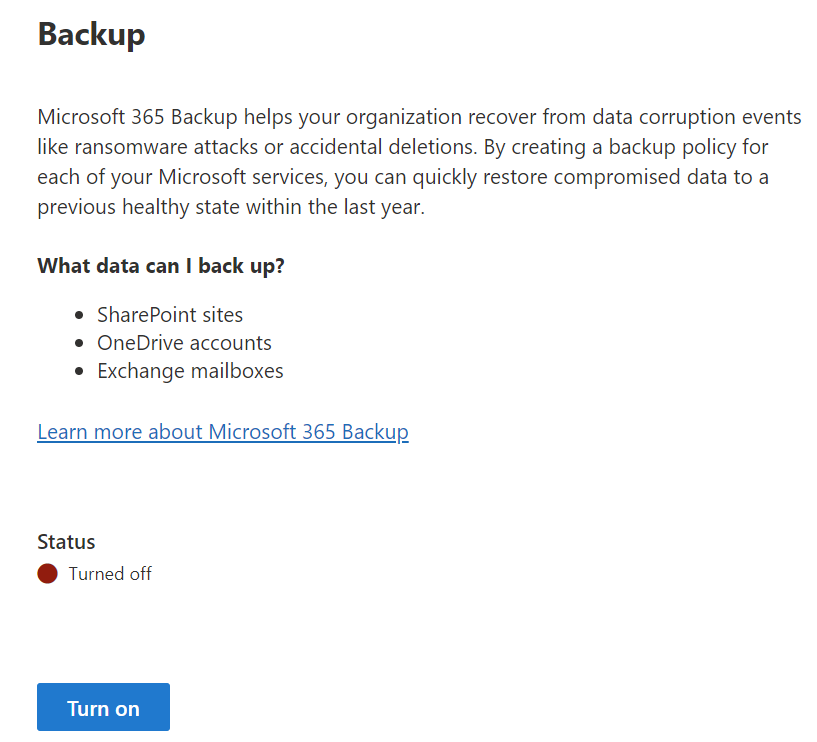
Task: Click the What data can I back up heading
Action: pyautogui.click(x=161, y=266)
